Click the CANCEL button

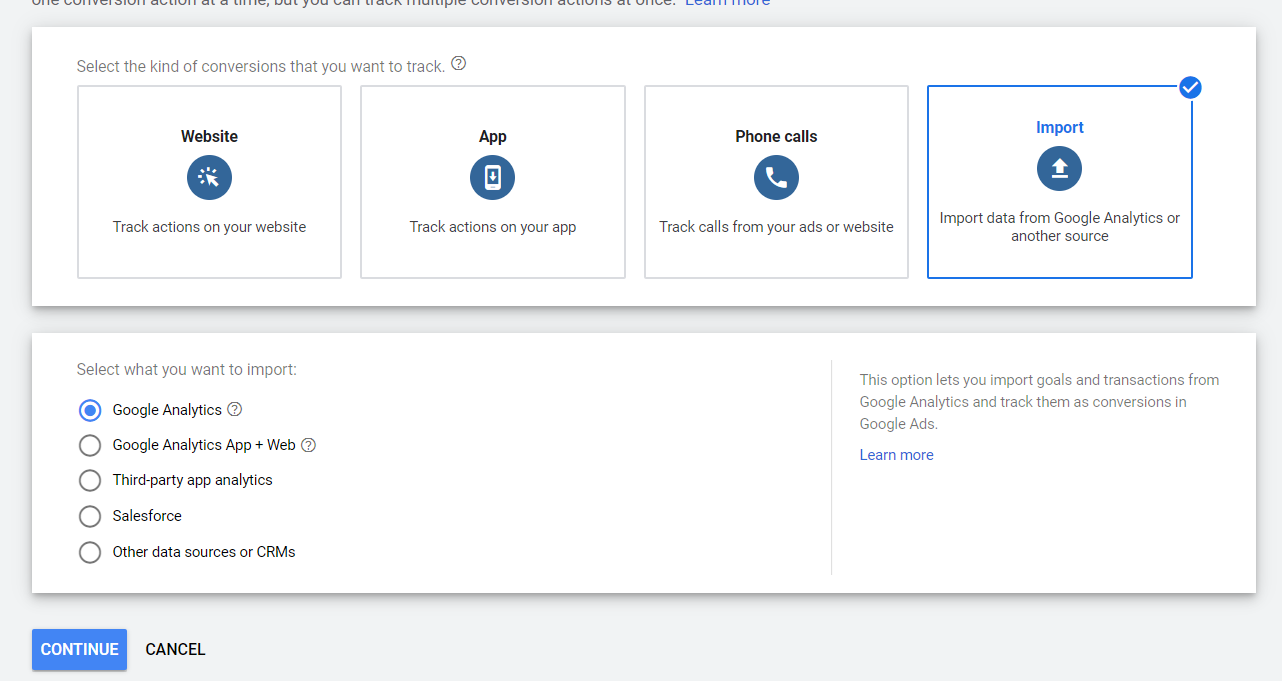pos(175,649)
